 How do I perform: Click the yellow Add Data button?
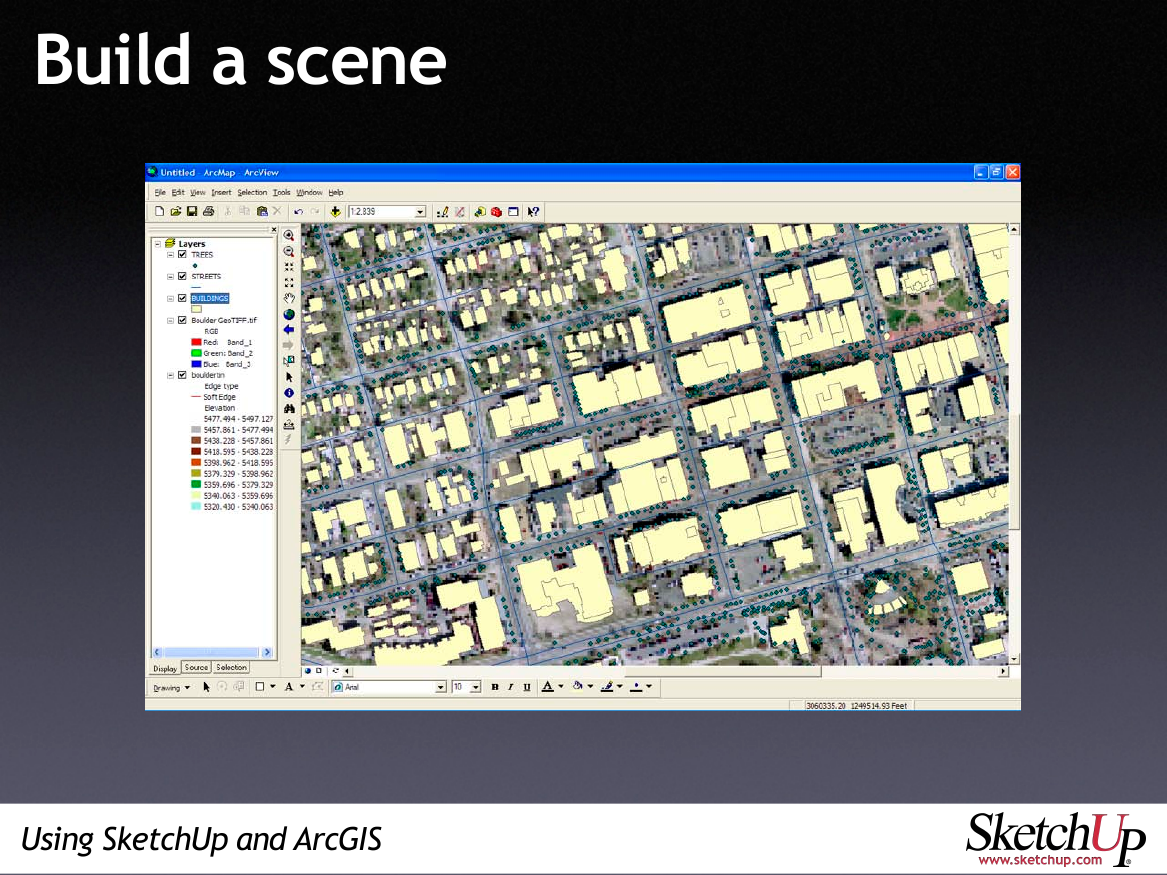tap(336, 212)
